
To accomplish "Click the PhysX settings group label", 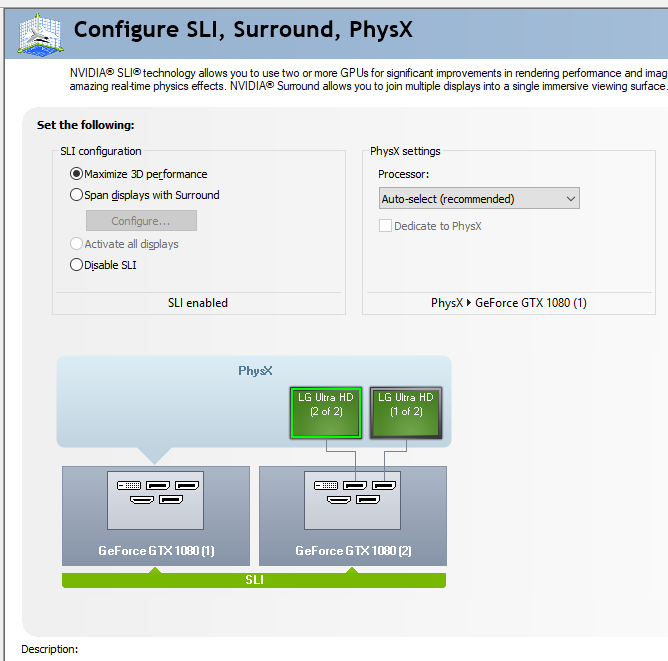I will click(405, 151).
